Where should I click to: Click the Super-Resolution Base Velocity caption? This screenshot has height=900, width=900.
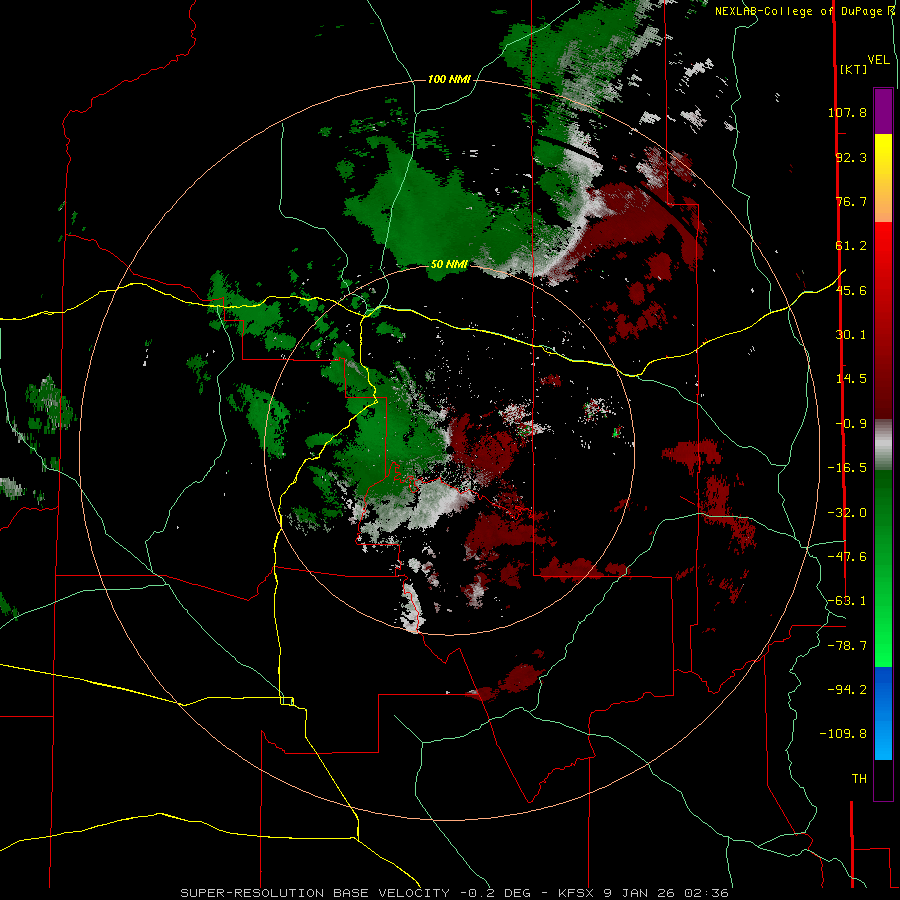[455, 893]
